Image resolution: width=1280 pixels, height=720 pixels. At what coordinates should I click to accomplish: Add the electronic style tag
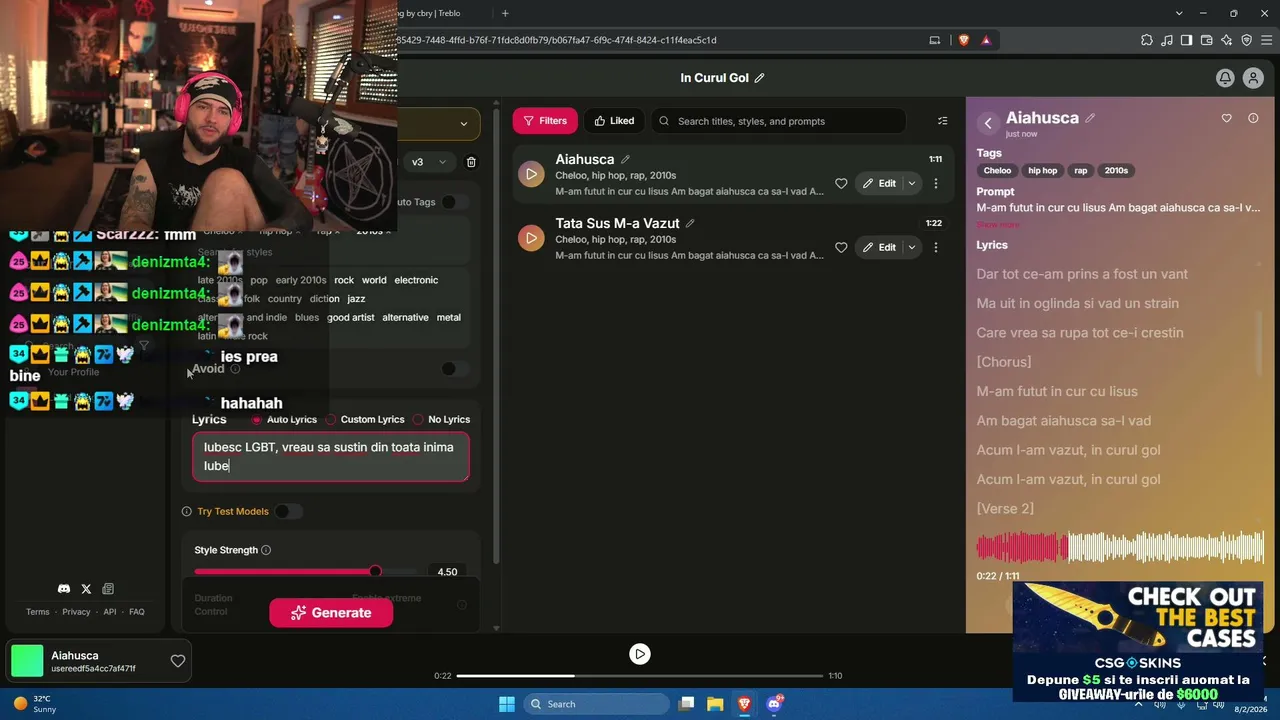click(x=416, y=280)
